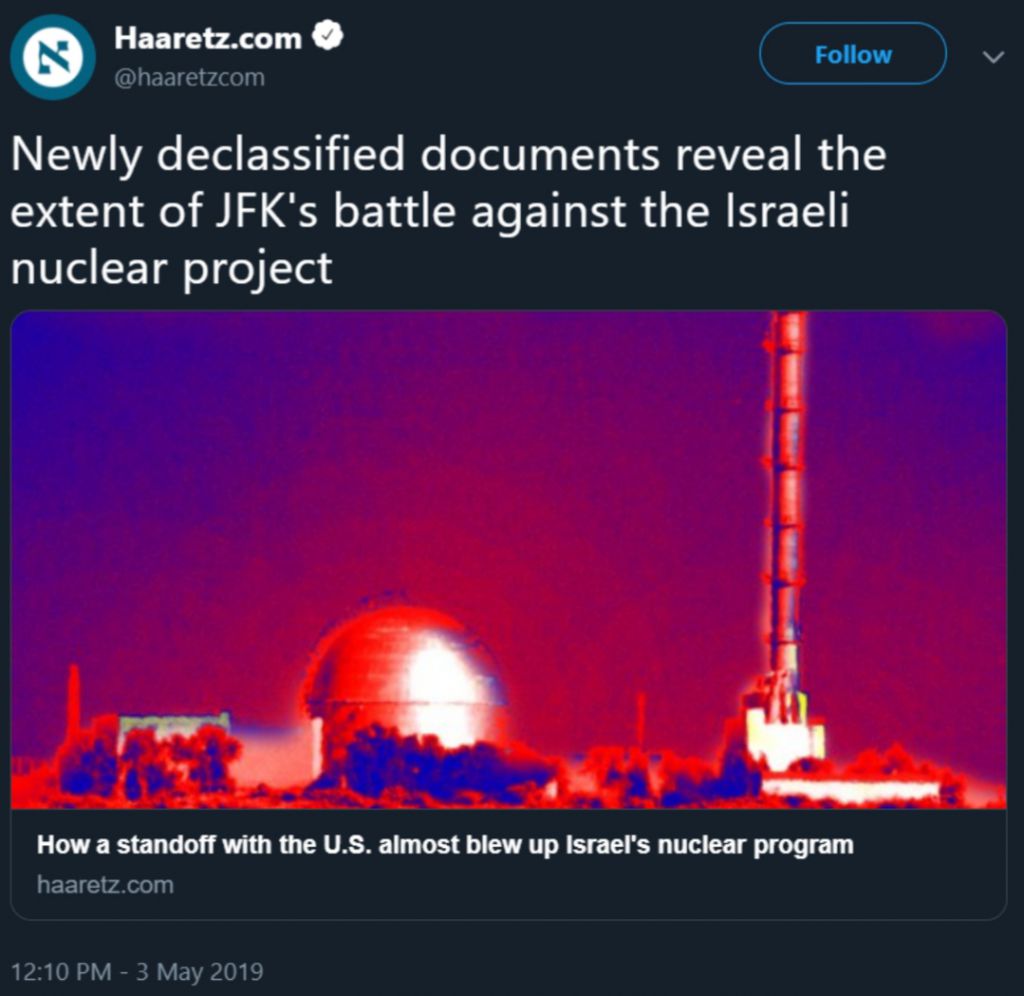Open the article preview image
Viewport: 1024px width, 996px height.
509,560
